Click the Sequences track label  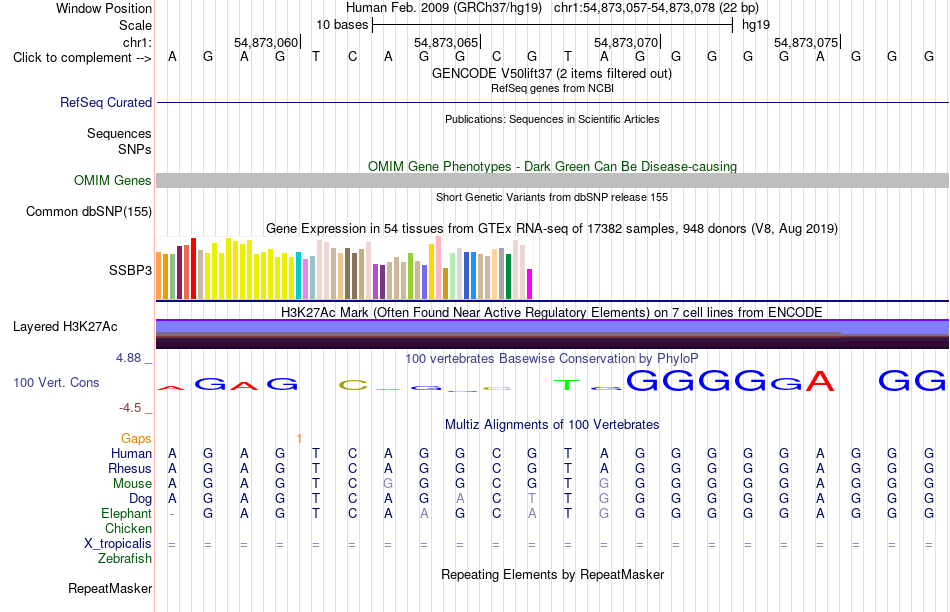(x=119, y=133)
